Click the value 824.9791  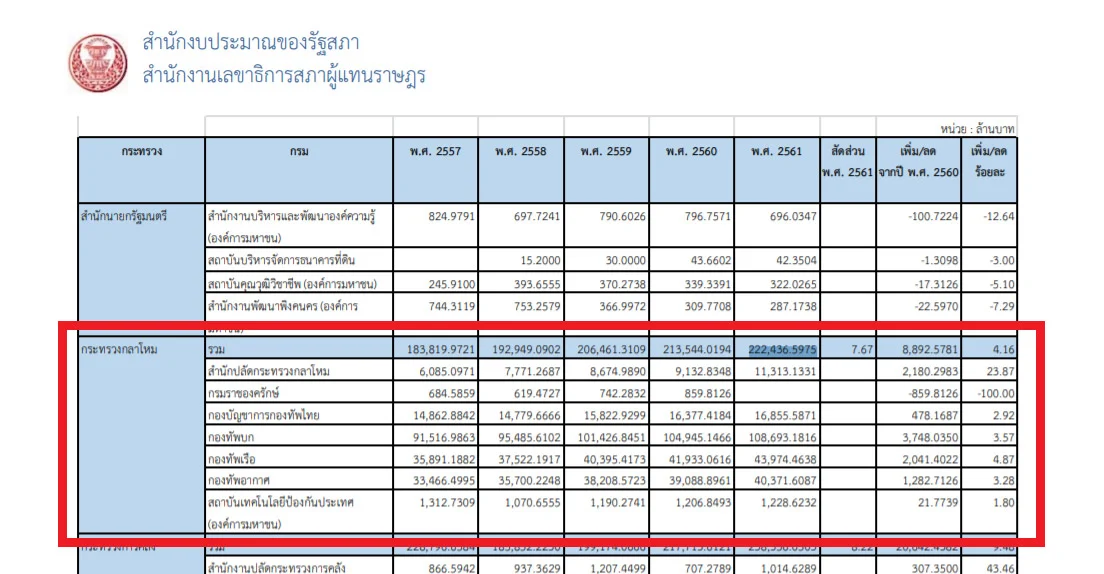click(451, 216)
